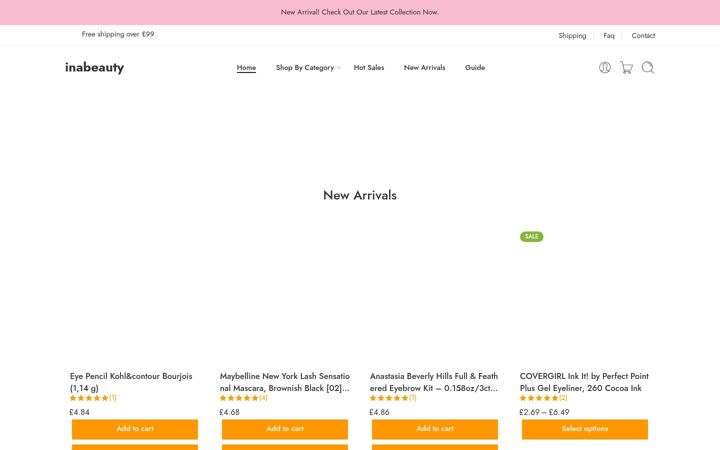
Task: Open the search magnifier icon
Action: 647,68
